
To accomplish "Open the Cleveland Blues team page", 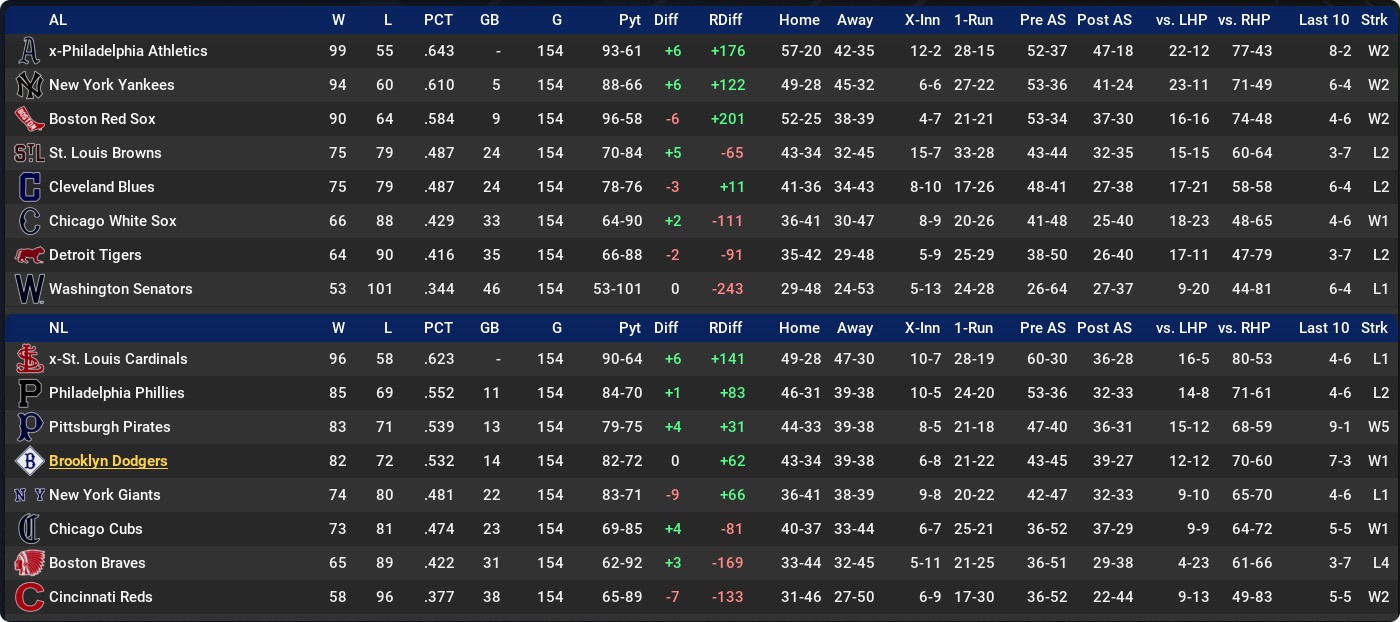I will tap(102, 187).
